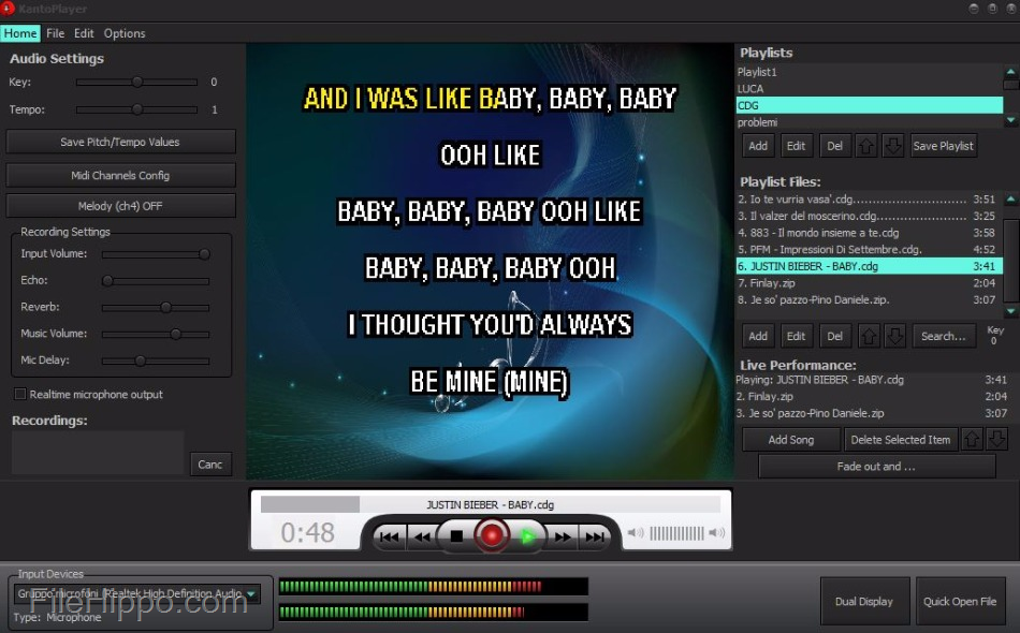Image resolution: width=1020 pixels, height=633 pixels.
Task: Open the File menu
Action: (x=55, y=33)
